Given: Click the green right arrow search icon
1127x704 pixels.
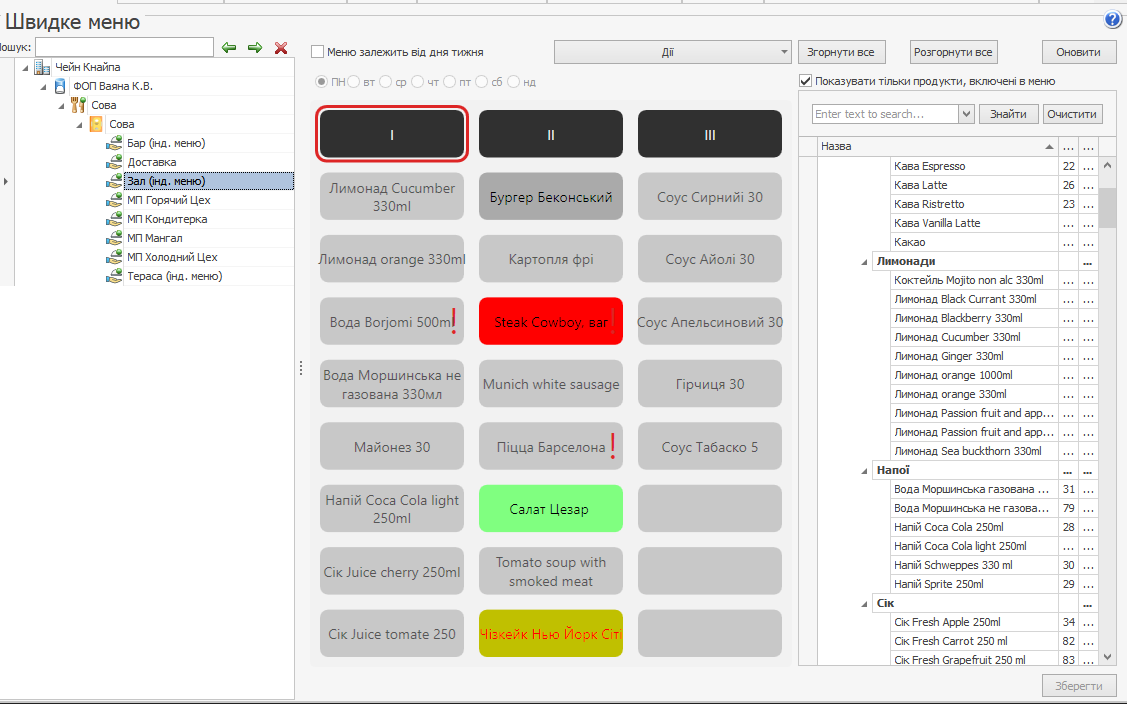Looking at the screenshot, I should 255,48.
